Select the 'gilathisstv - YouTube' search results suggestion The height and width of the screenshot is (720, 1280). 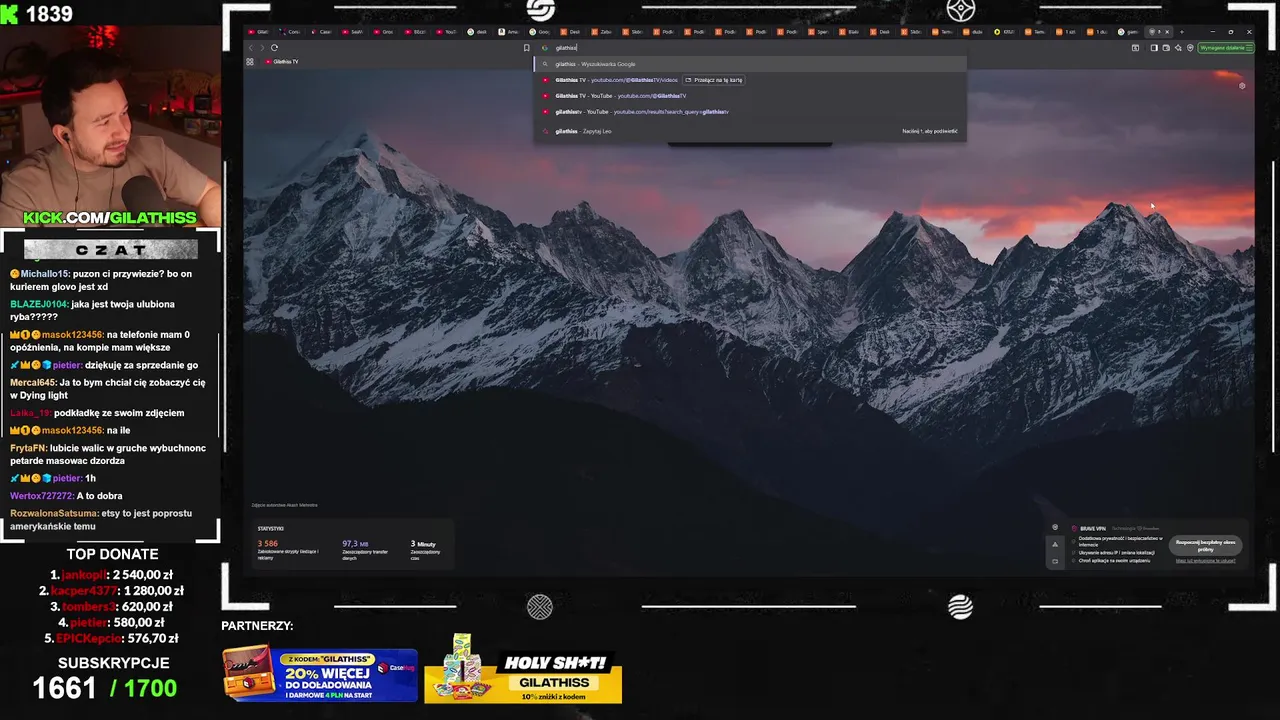point(750,112)
